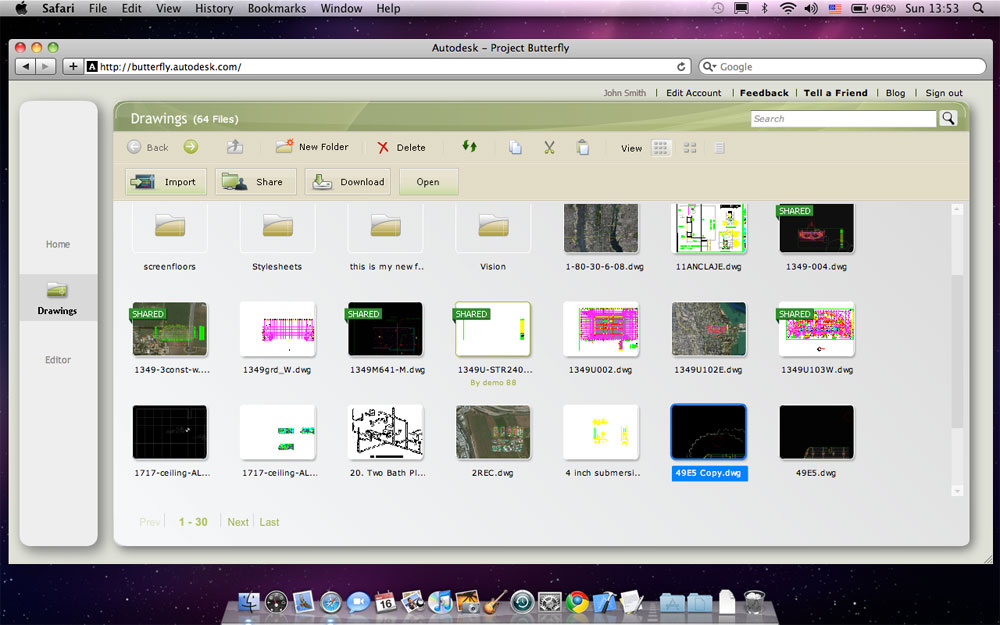Jump to Last page of files
Screen dimensions: 1000x625
pos(269,522)
